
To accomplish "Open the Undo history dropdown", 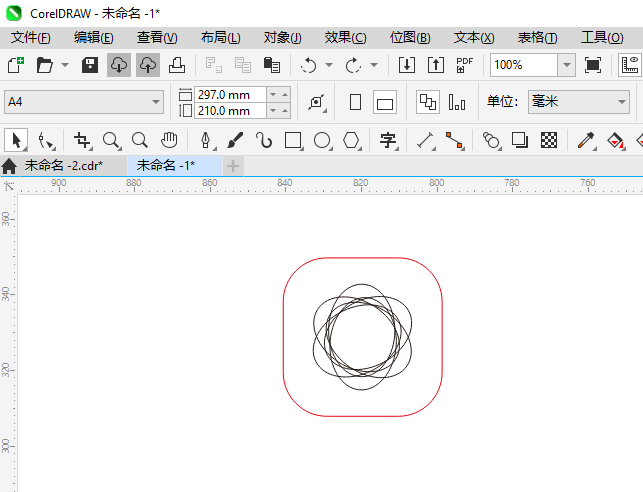I will [329, 65].
